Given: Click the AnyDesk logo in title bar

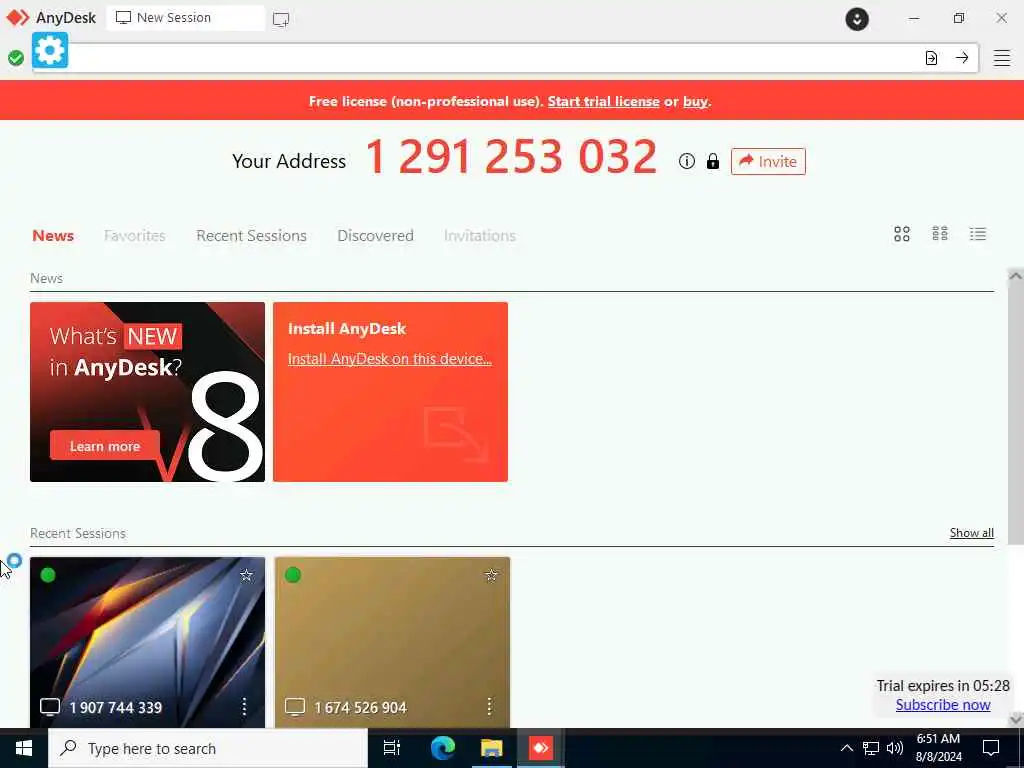Looking at the screenshot, I should [17, 18].
